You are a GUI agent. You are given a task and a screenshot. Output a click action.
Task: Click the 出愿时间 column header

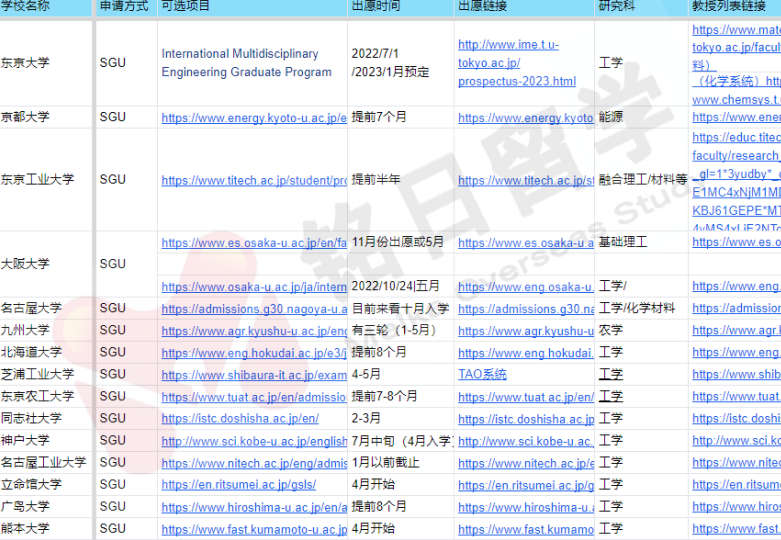(x=375, y=7)
